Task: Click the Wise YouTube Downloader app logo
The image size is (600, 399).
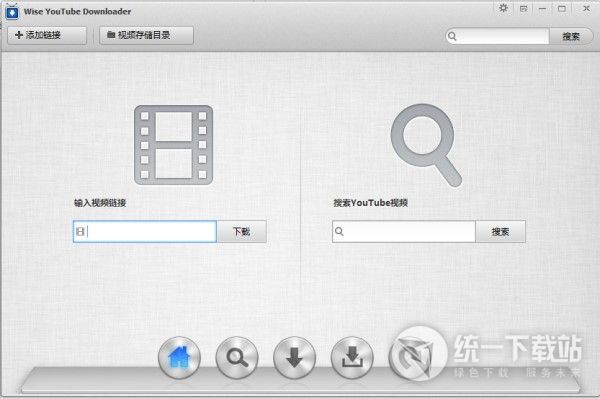Action: 12,12
